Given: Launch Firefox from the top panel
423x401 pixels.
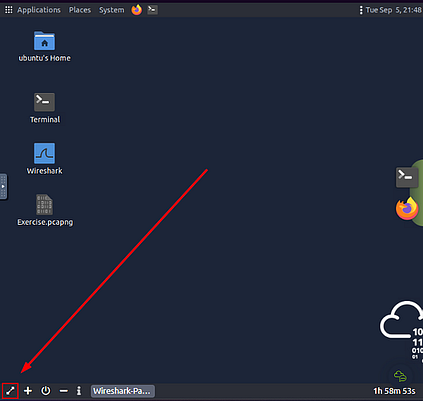Looking at the screenshot, I should (x=137, y=10).
